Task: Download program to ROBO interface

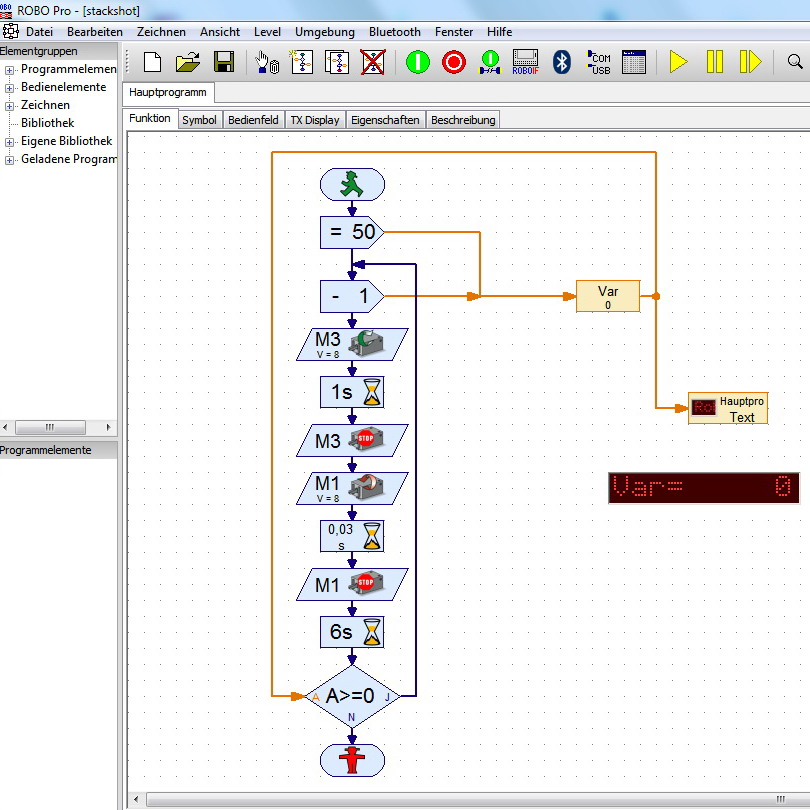Action: (490, 63)
